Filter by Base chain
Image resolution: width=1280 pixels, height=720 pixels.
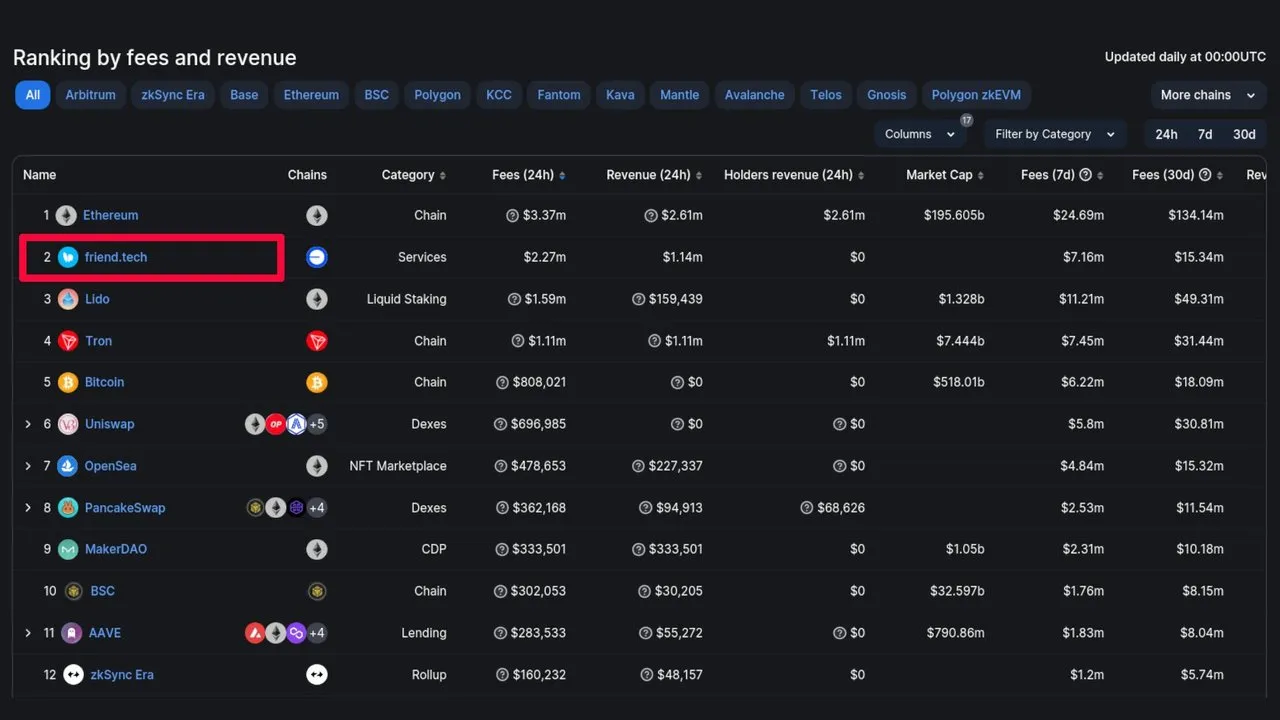coord(244,95)
